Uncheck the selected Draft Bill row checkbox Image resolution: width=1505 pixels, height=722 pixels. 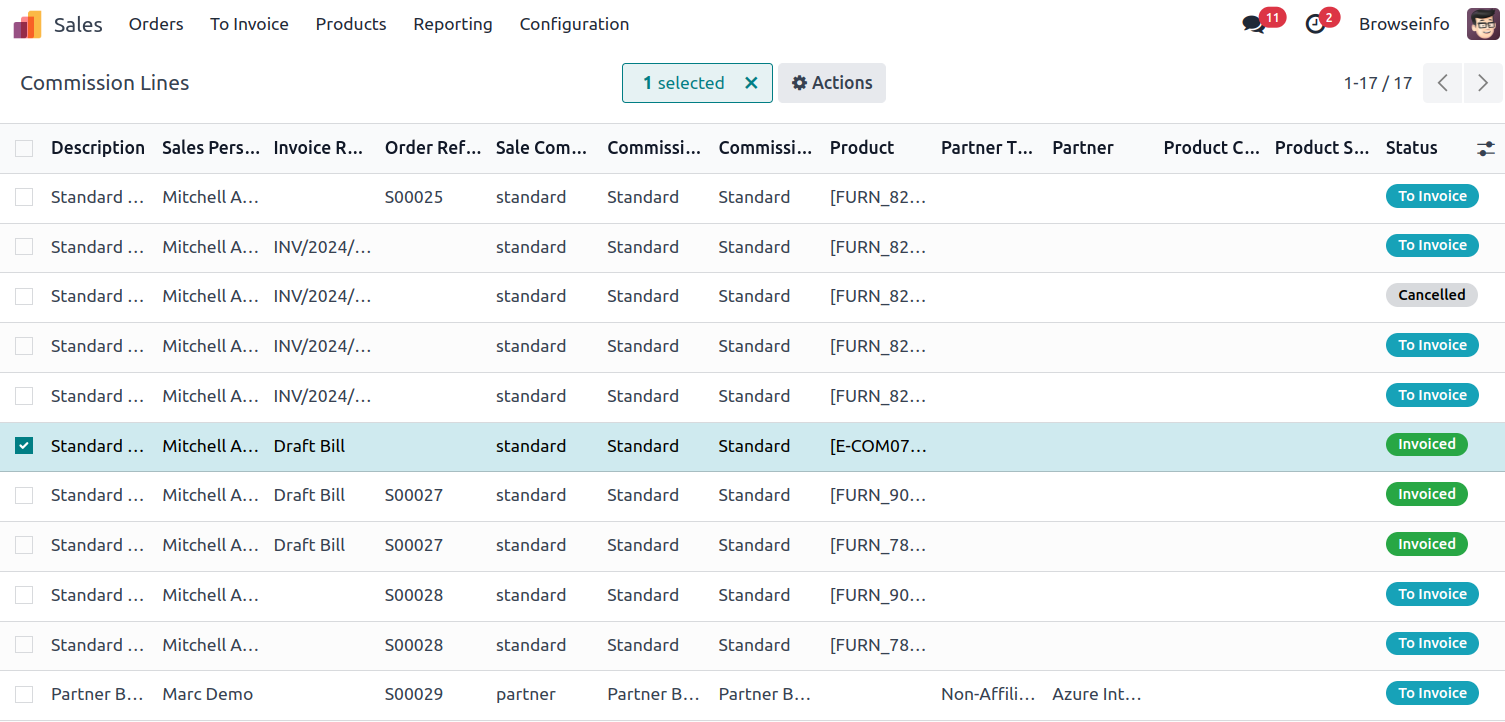pos(24,446)
